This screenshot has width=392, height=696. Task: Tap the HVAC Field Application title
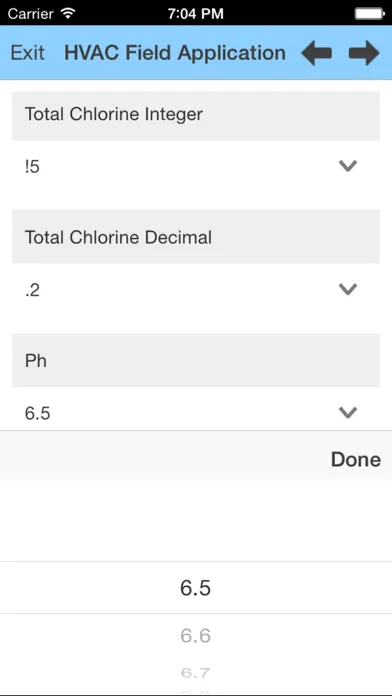(x=175, y=53)
